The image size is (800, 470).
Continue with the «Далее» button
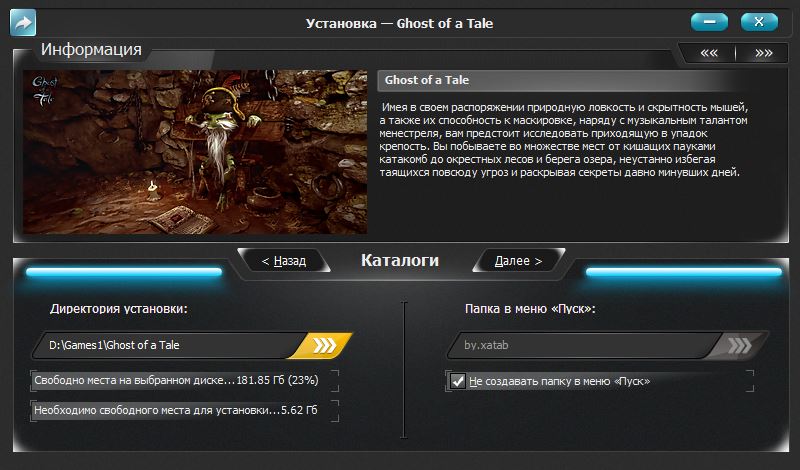pyautogui.click(x=518, y=261)
